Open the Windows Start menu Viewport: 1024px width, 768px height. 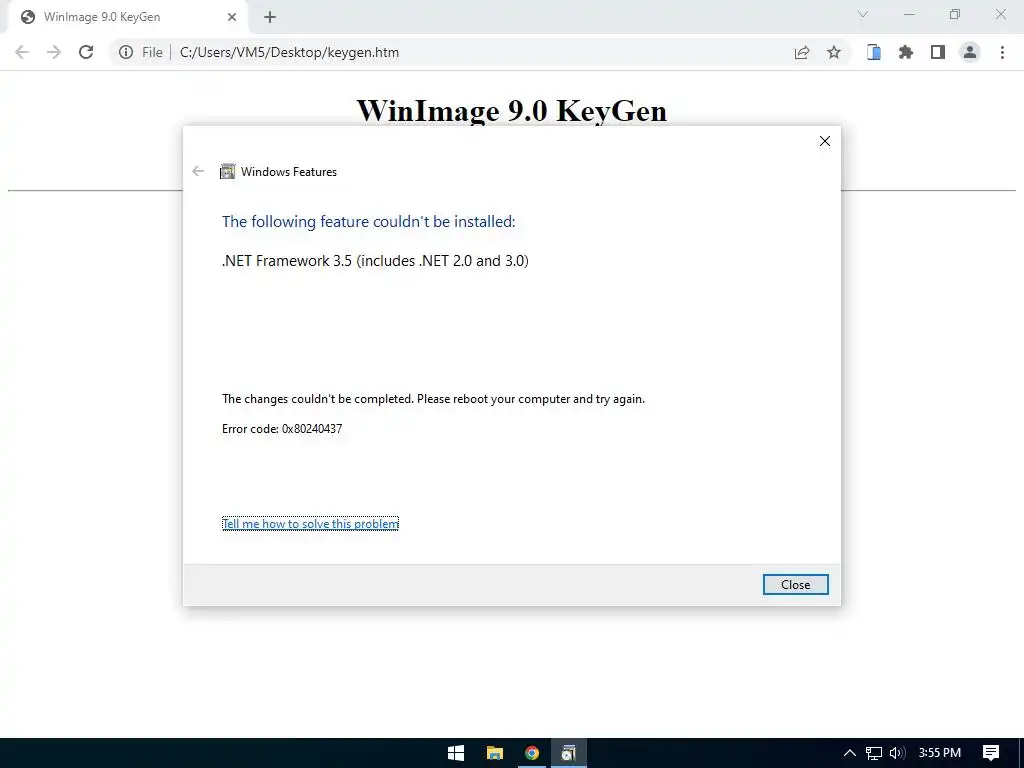pyautogui.click(x=456, y=753)
